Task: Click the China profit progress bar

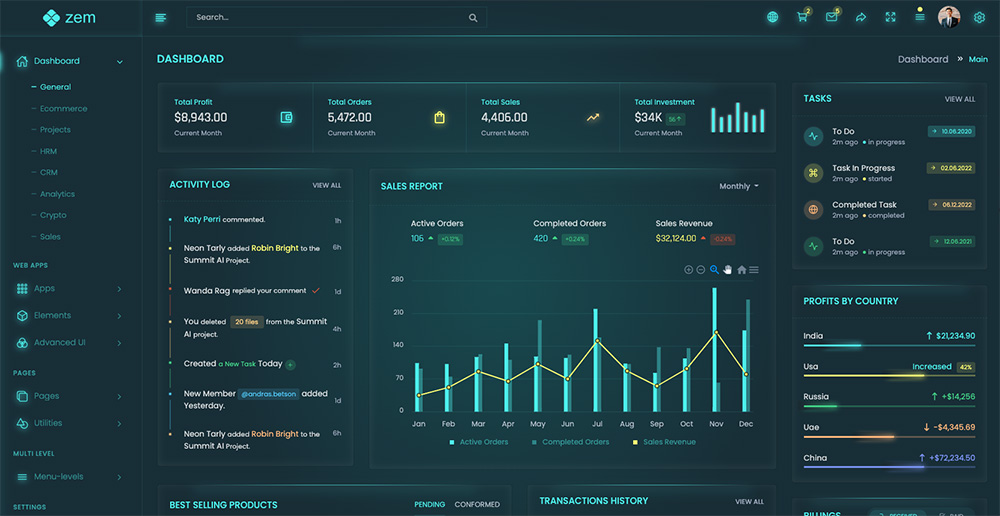Action: pos(889,467)
